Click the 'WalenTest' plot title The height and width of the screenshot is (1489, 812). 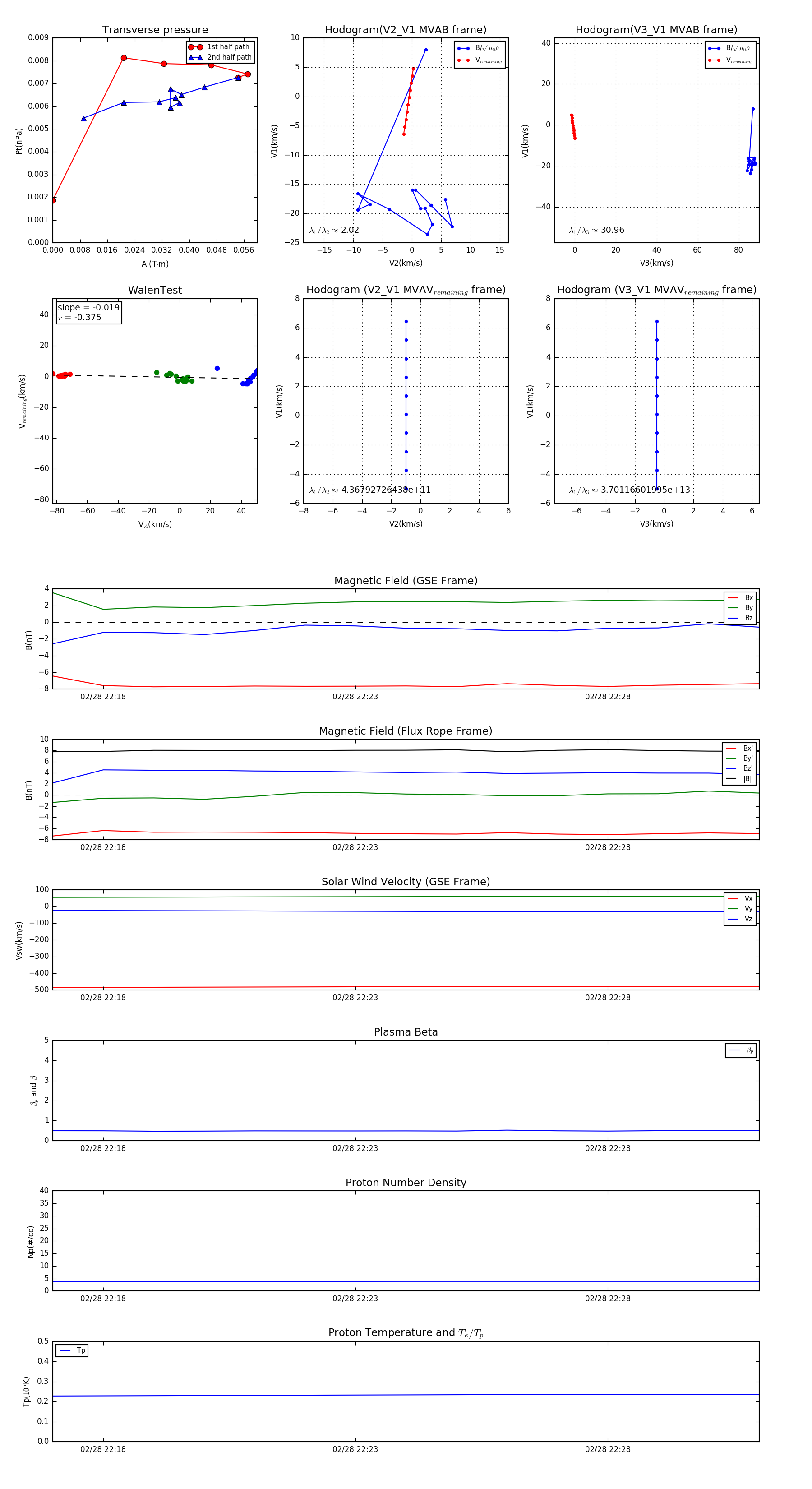[x=155, y=290]
